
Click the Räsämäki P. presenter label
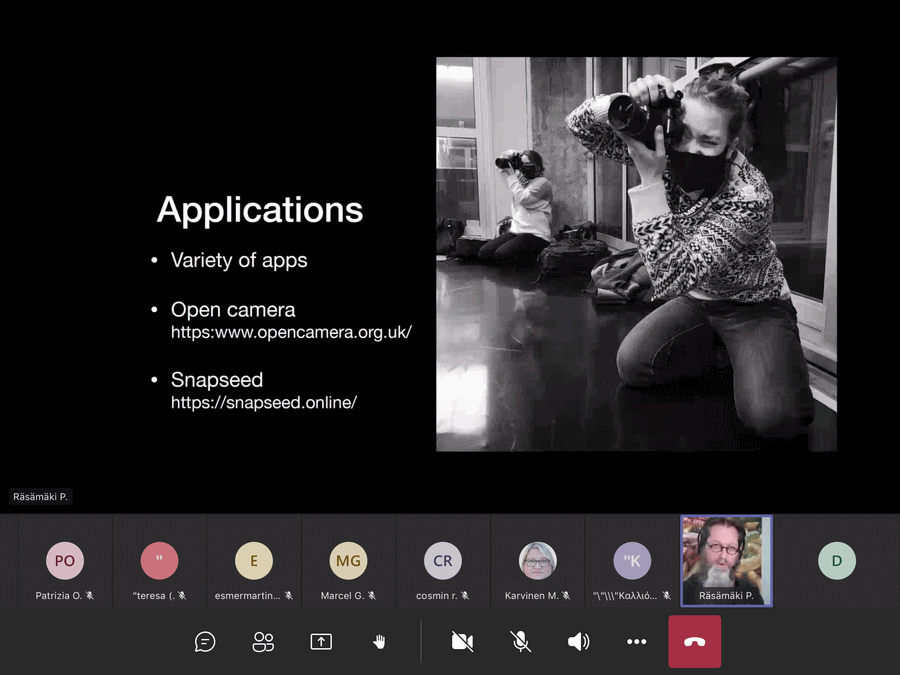point(41,497)
